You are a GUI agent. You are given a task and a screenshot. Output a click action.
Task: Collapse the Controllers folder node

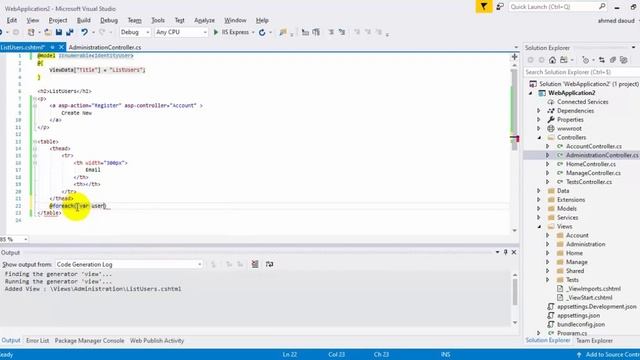click(x=539, y=138)
